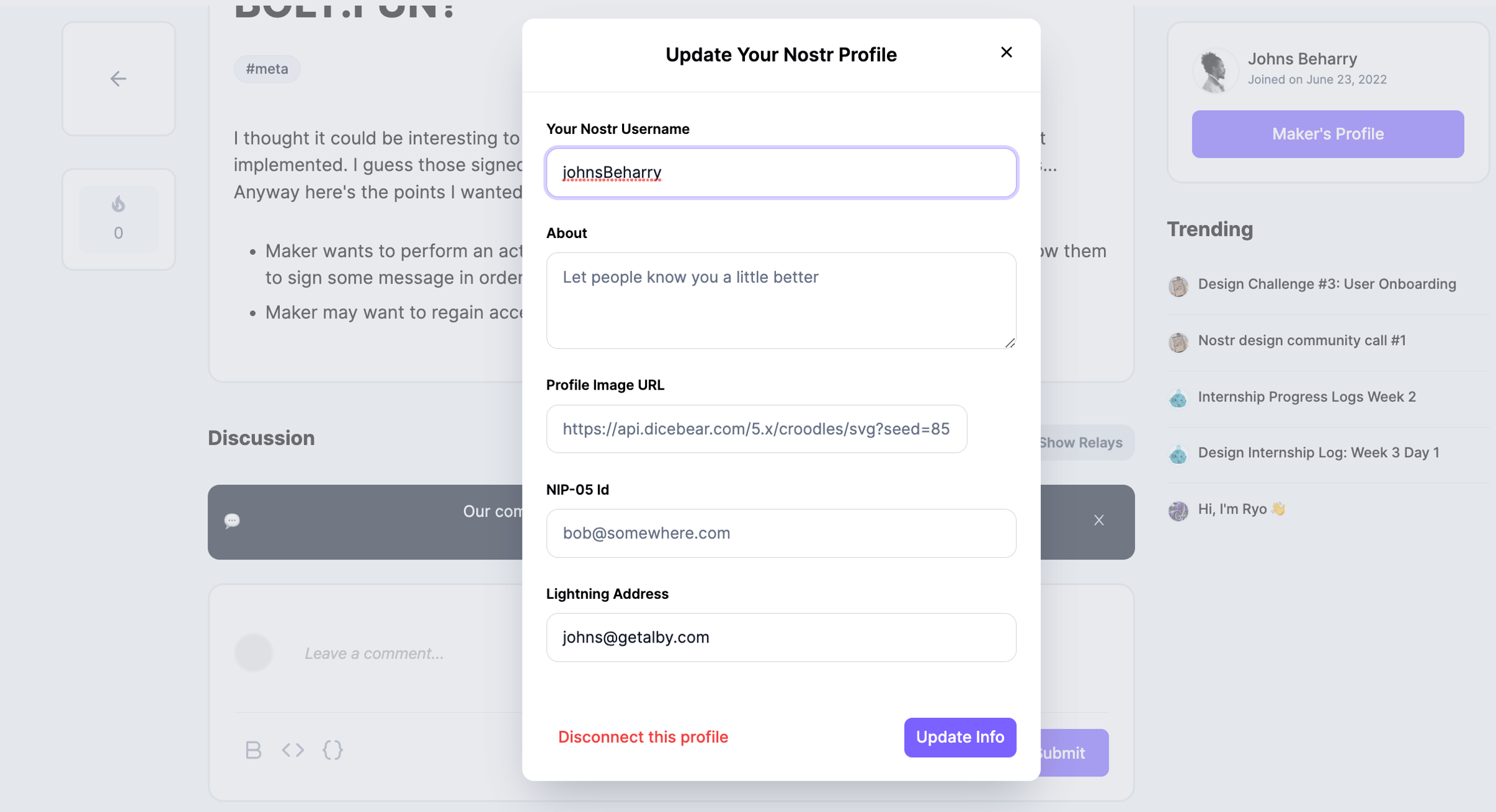
Task: Click the NIP-05 Id input field
Action: (x=780, y=533)
